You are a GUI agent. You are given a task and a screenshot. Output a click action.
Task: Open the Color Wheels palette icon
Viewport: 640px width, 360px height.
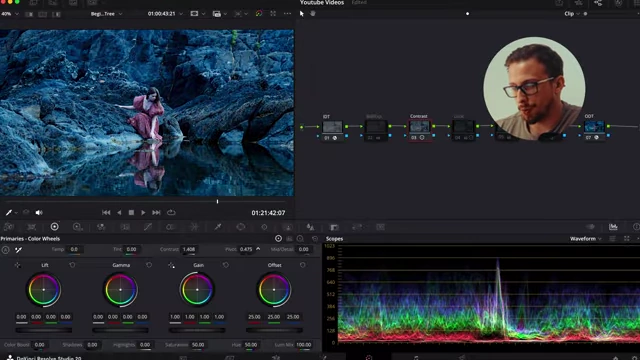(x=54, y=227)
